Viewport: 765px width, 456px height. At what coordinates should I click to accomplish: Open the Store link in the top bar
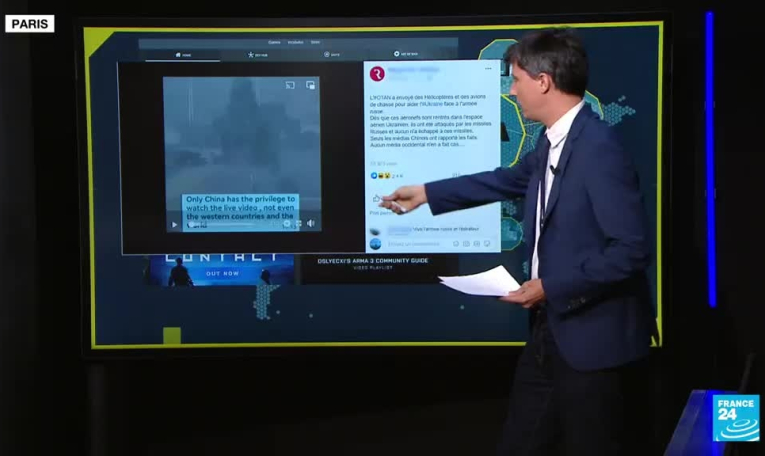[316, 42]
